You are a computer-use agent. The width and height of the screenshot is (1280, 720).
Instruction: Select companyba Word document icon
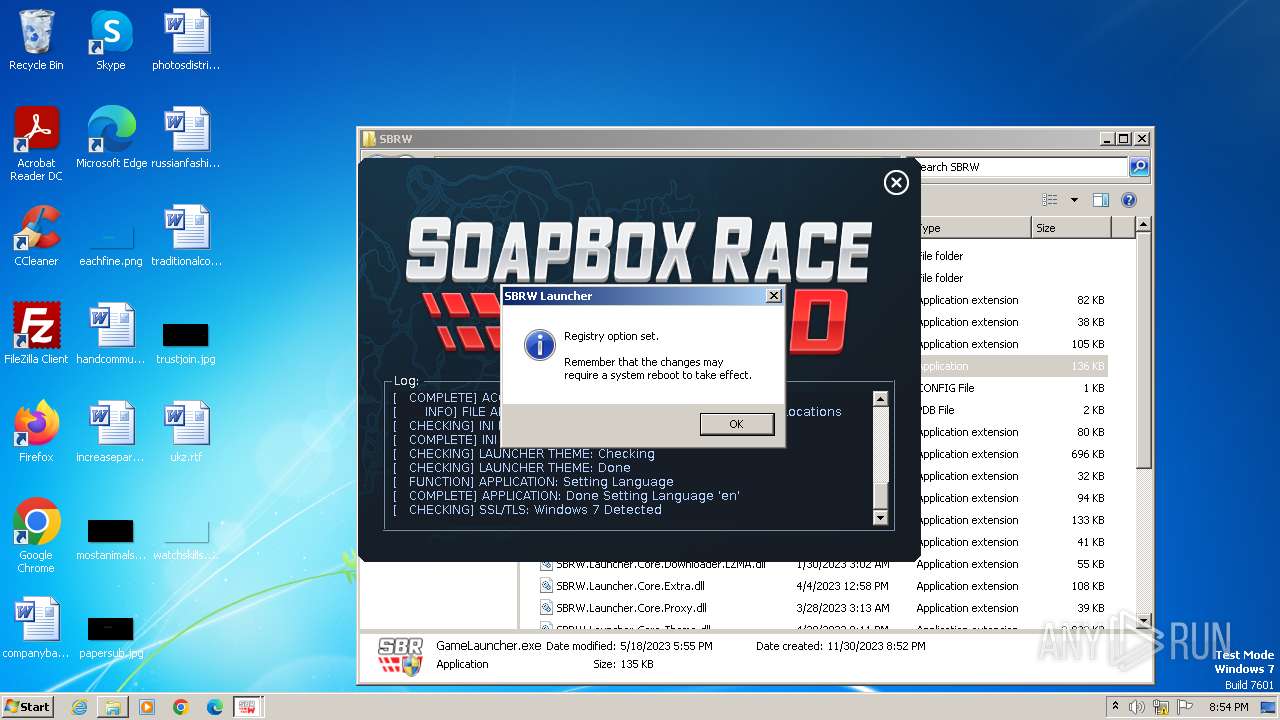point(36,628)
